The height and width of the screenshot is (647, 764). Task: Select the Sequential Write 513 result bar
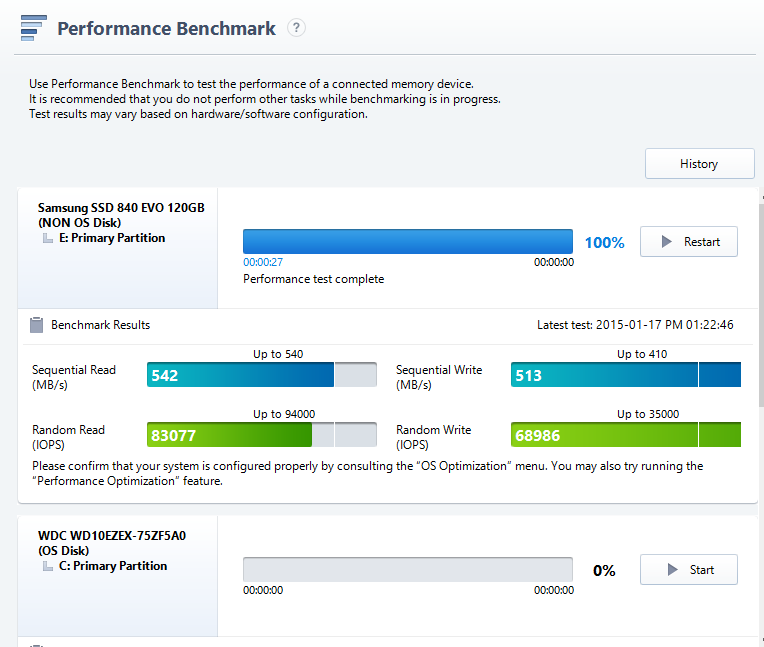pyautogui.click(x=626, y=375)
